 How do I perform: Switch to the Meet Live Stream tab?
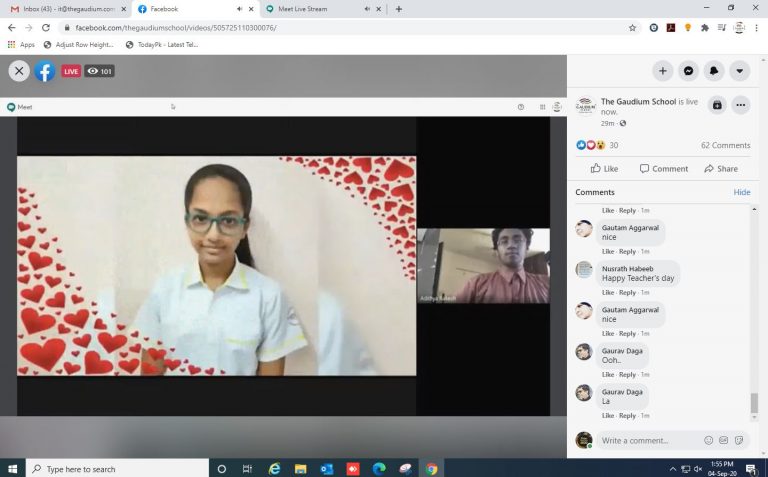tap(301, 9)
